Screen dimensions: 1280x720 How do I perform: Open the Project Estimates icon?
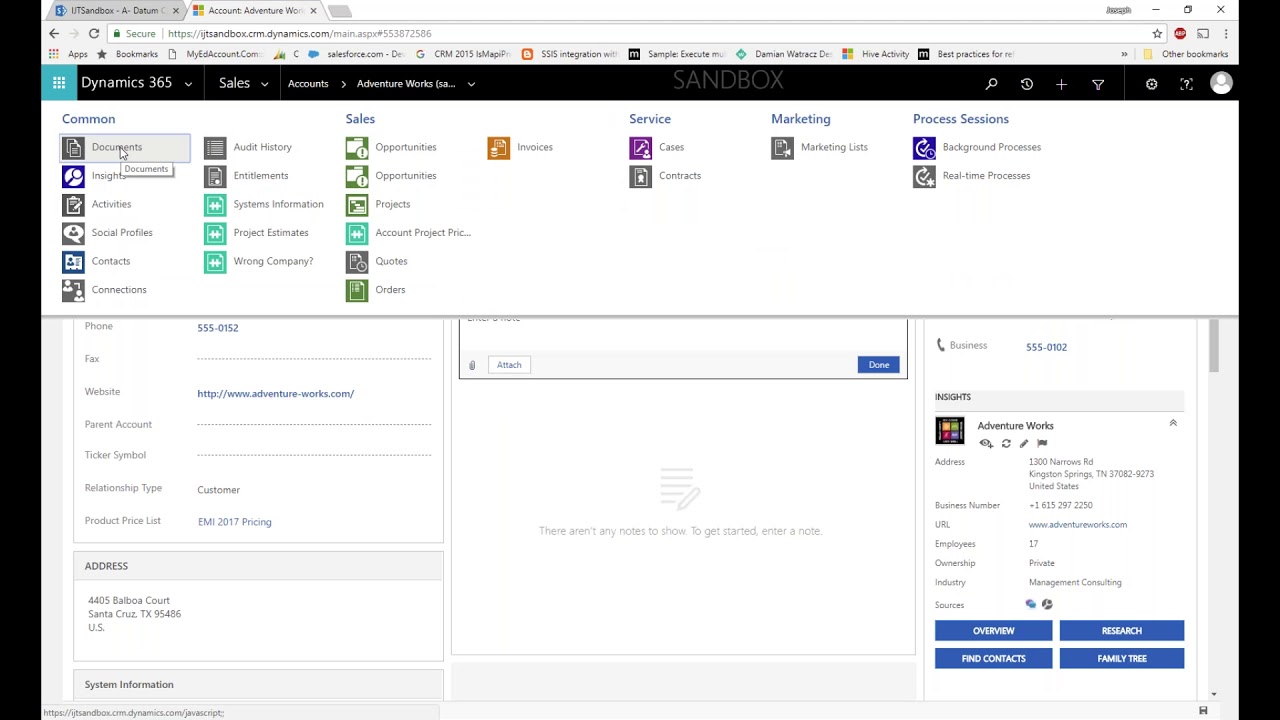[x=215, y=233]
